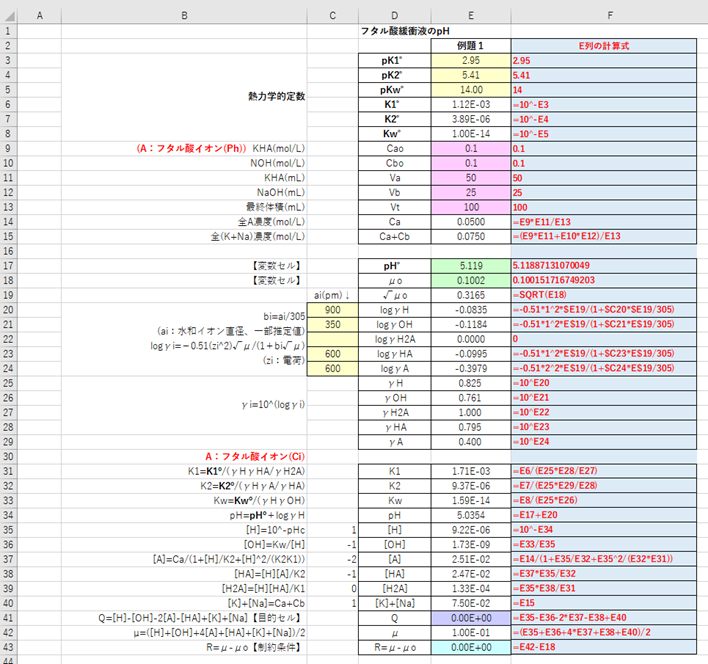This screenshot has width=708, height=664.
Task: Select row 17 header
Action: tap(8, 266)
